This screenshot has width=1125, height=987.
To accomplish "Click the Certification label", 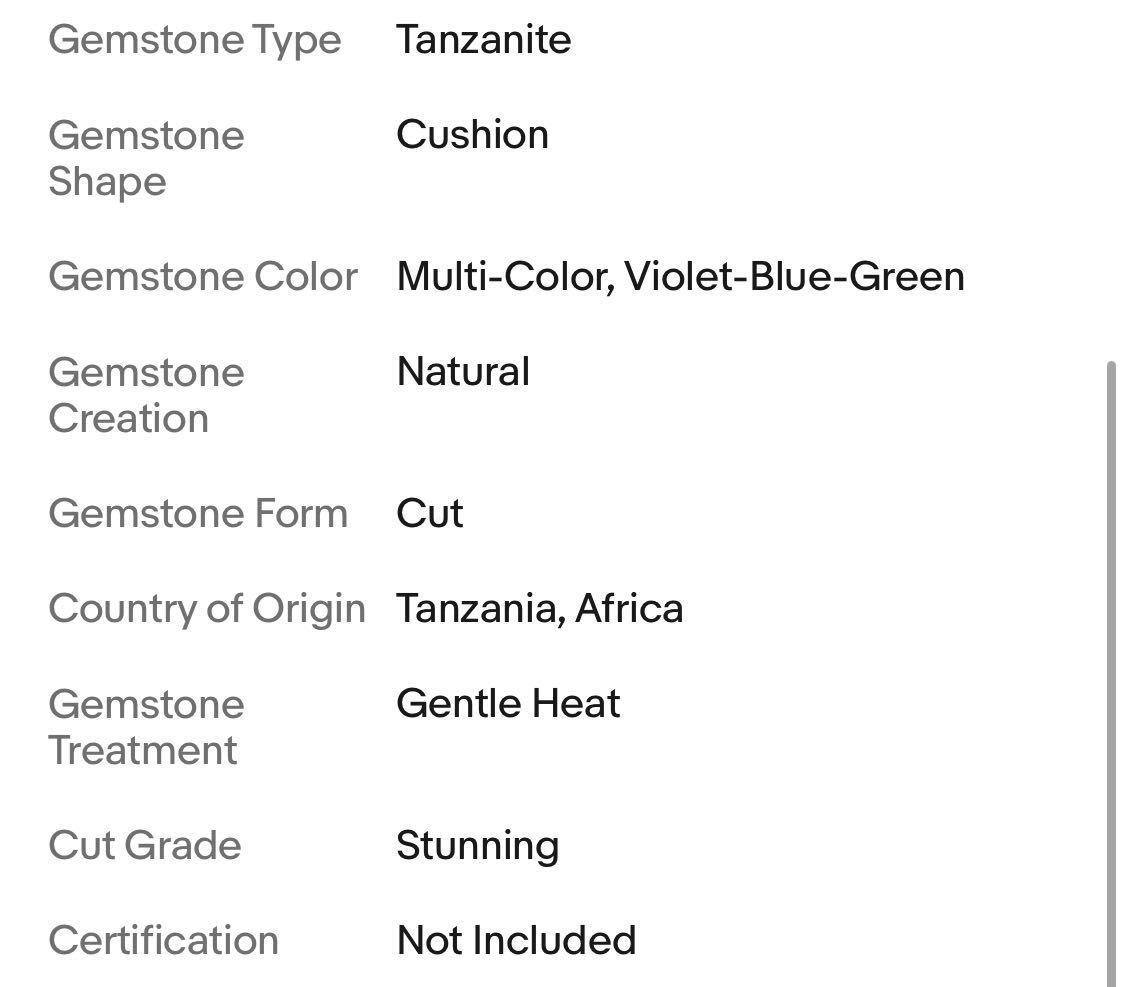I will (x=163, y=940).
